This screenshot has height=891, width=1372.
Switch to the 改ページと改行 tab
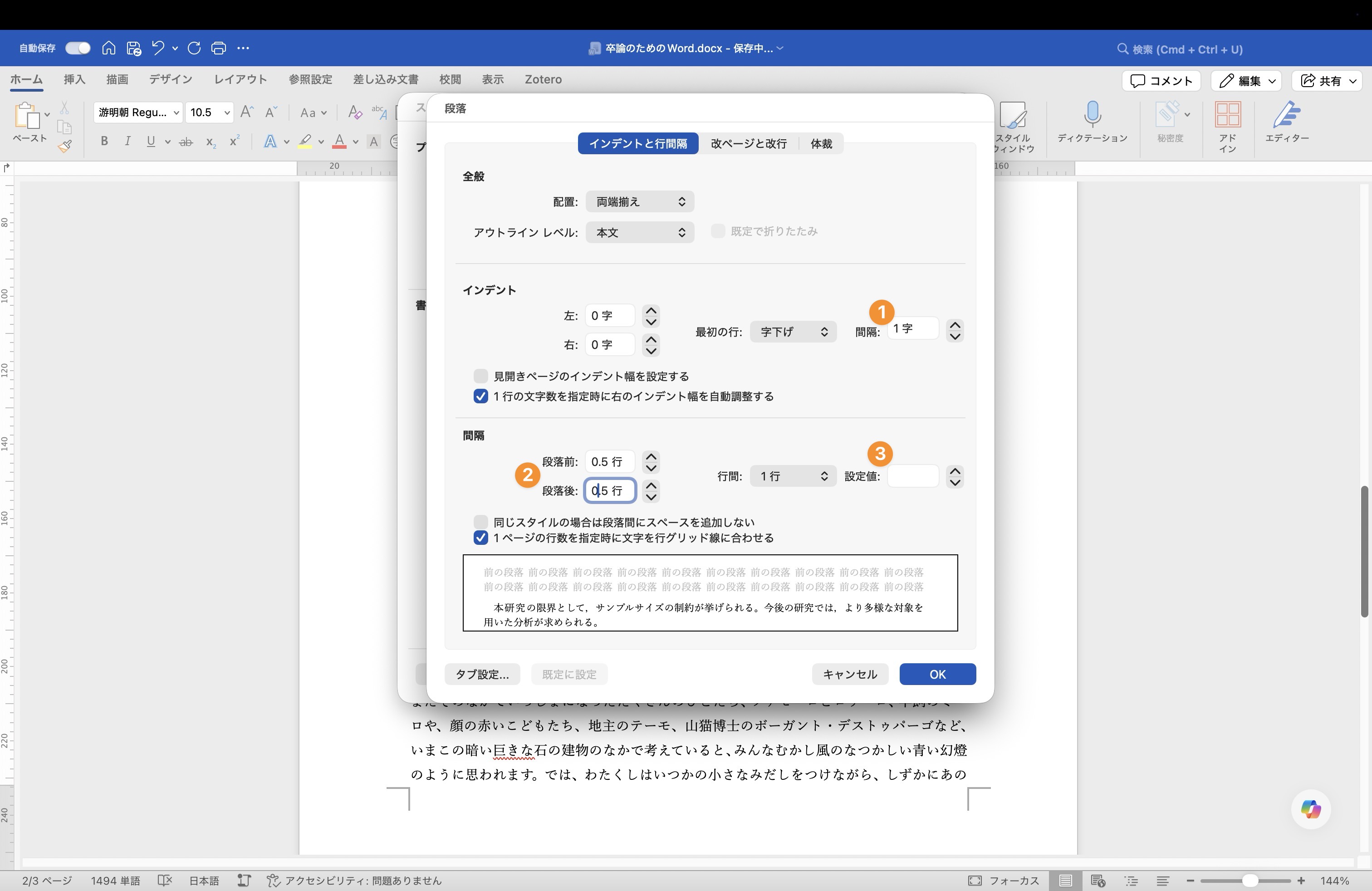(748, 143)
